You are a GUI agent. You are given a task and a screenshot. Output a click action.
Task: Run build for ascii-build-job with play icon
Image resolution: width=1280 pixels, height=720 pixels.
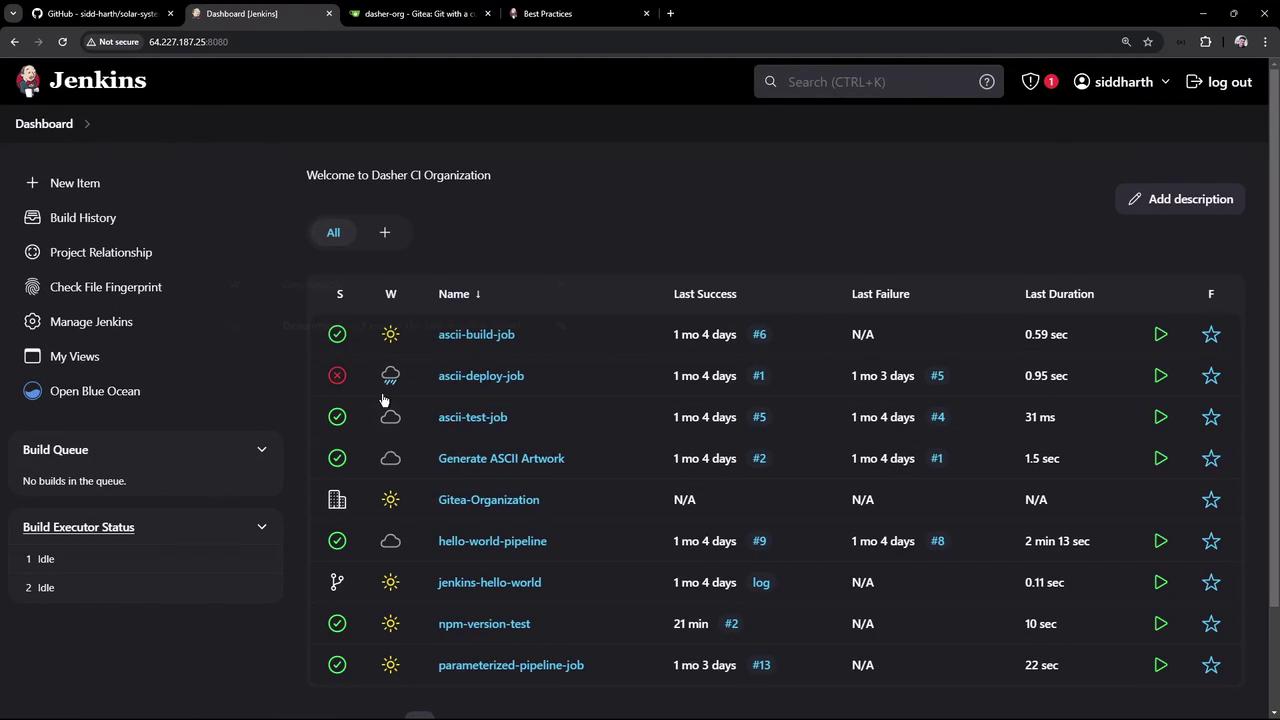1160,334
